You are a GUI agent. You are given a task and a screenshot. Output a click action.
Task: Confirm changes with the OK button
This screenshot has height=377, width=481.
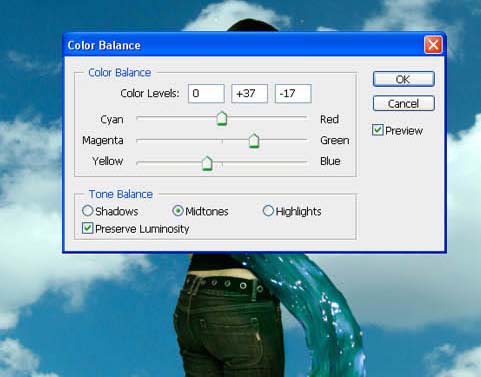404,79
